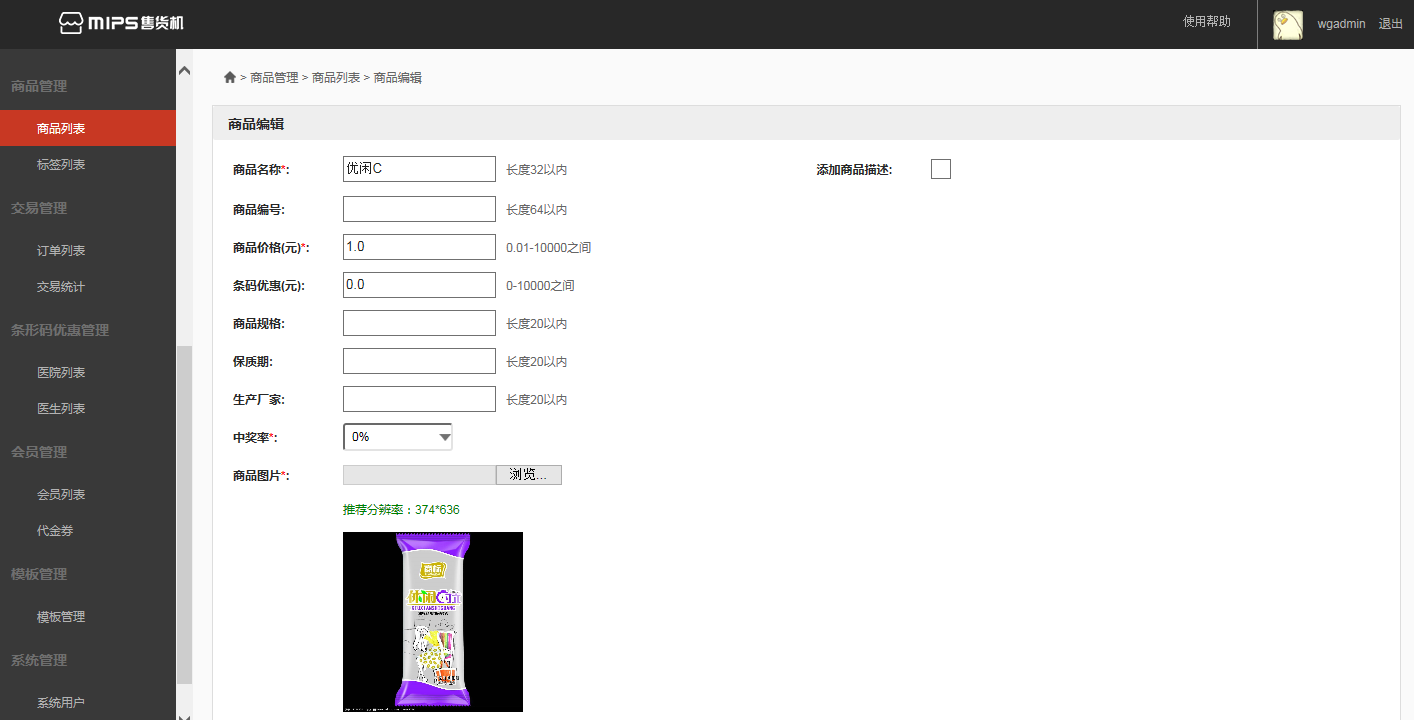Open 商品列表 in sidebar
1414x720 pixels.
[x=61, y=129]
